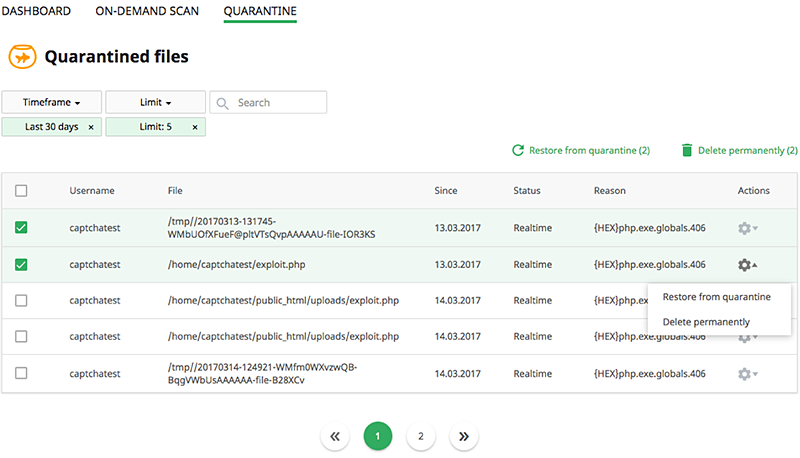800x458 pixels.
Task: Switch to the On-Demand Scan tab
Action: (147, 11)
